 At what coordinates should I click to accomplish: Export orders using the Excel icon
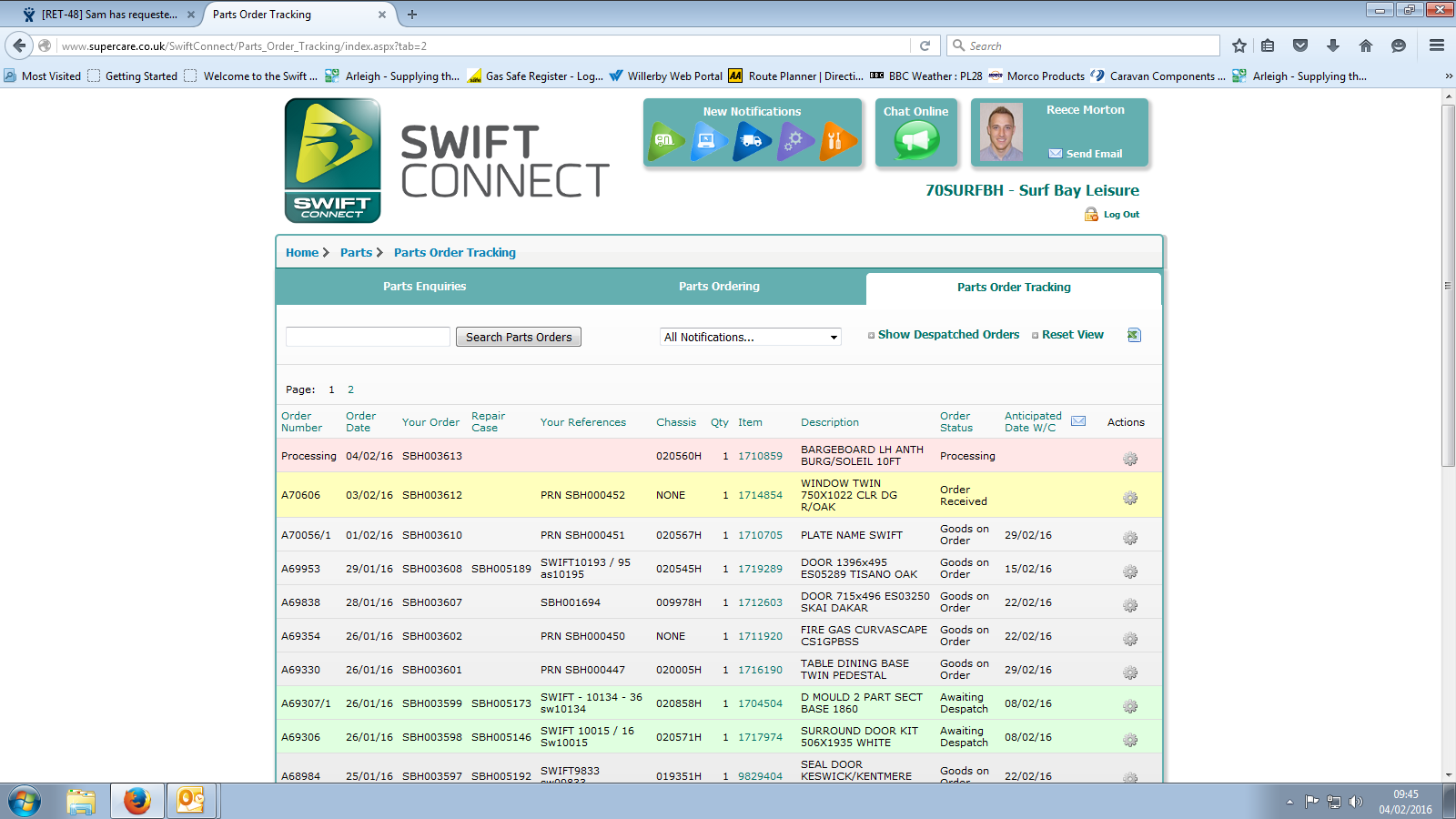coord(1134,335)
